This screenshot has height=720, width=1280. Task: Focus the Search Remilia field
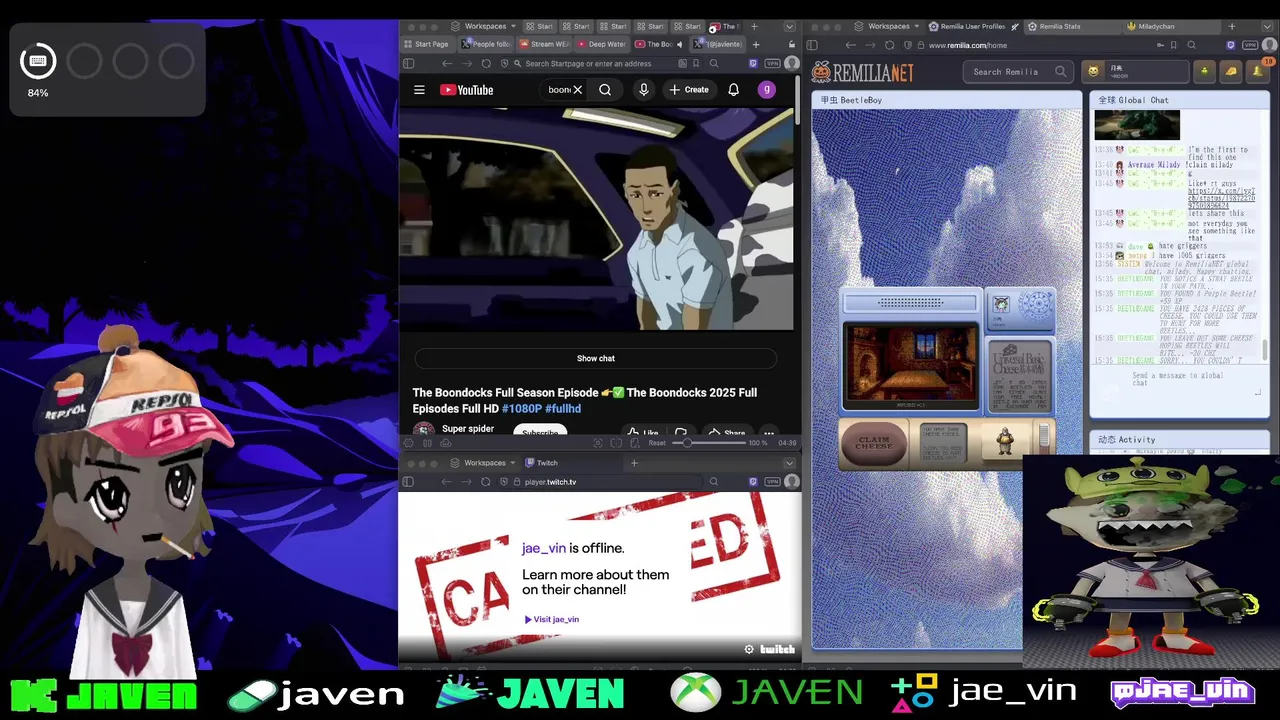click(x=1019, y=71)
